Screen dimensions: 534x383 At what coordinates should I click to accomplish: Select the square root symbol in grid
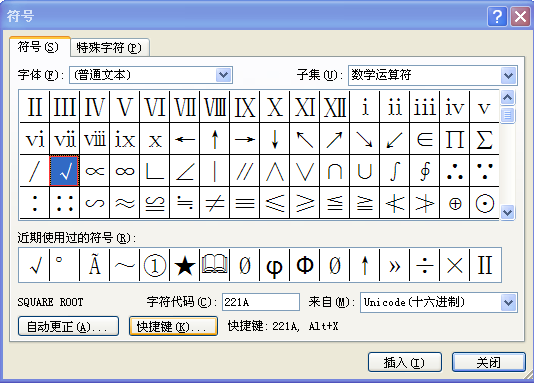[64, 171]
